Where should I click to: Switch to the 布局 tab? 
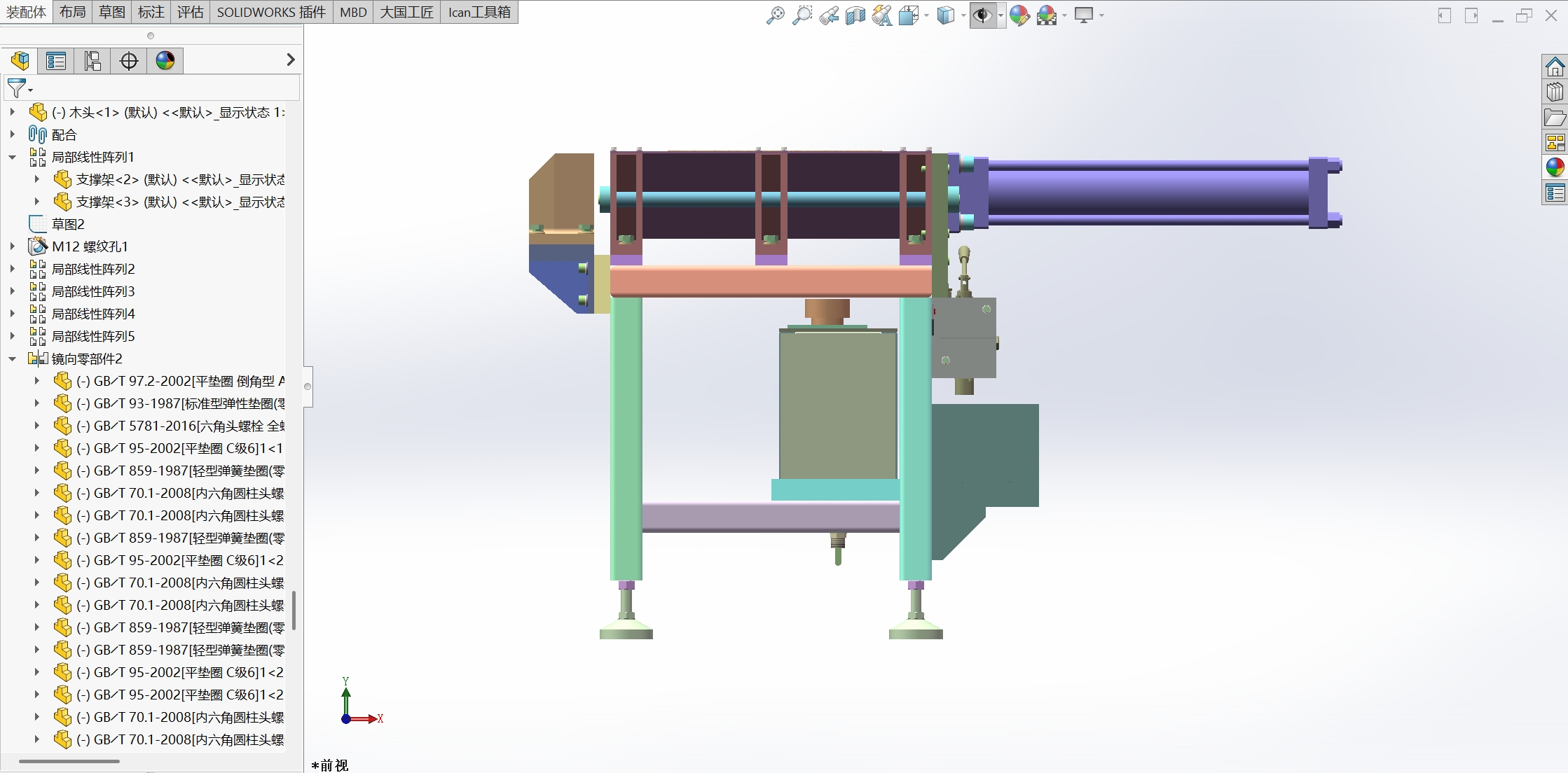point(72,12)
